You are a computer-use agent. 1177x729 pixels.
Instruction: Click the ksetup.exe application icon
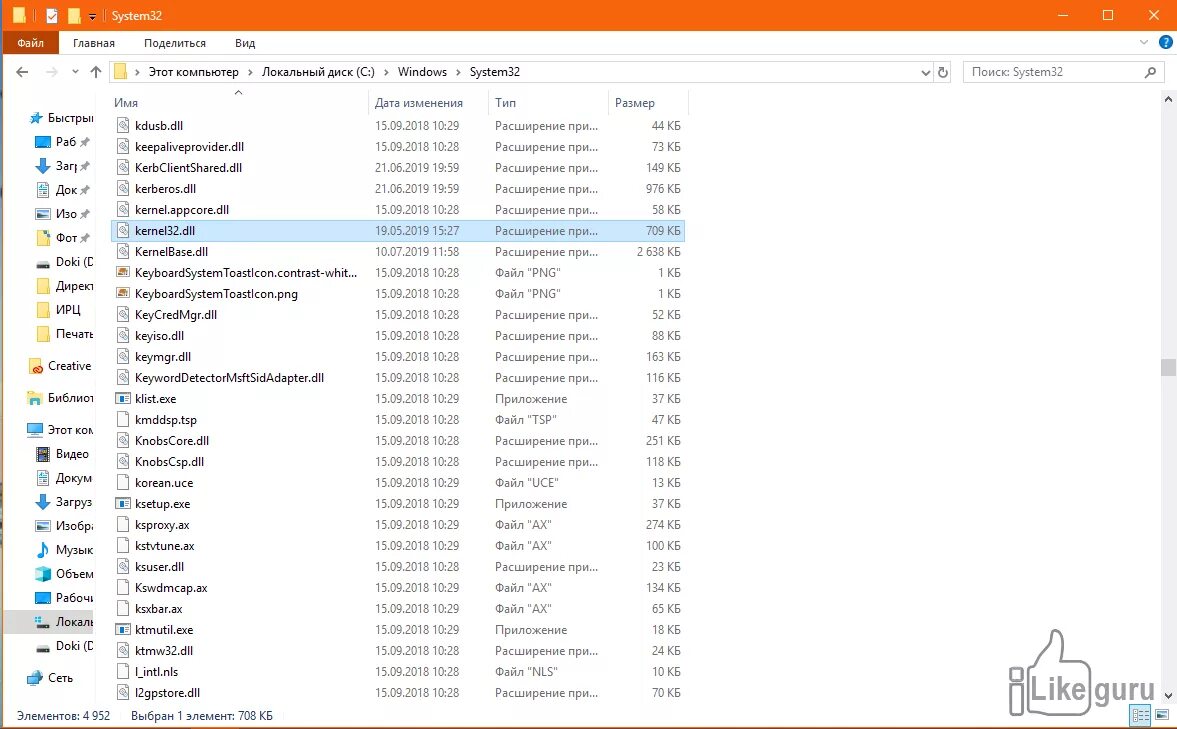[123, 504]
